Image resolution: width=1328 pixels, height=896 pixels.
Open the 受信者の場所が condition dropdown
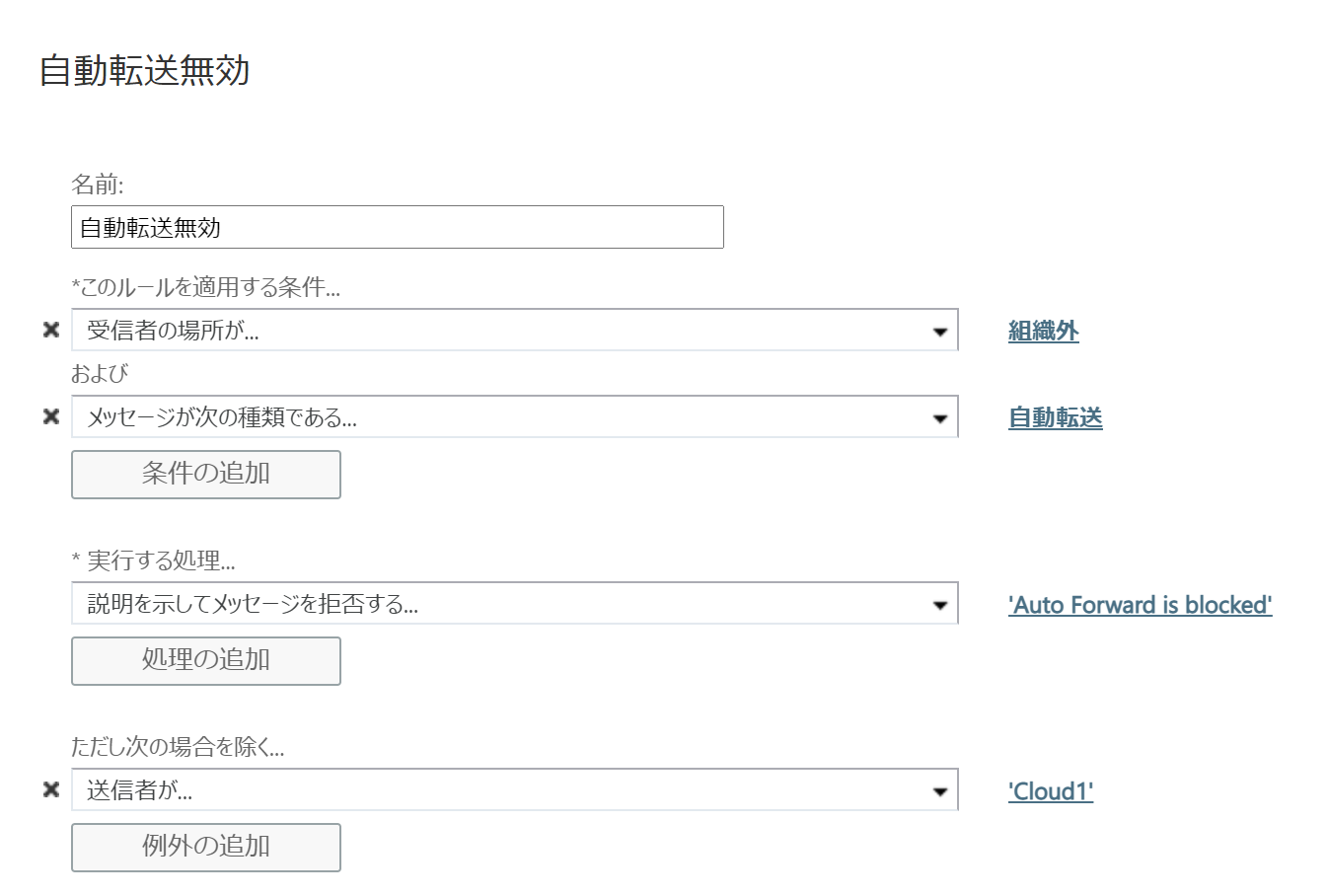pos(514,330)
